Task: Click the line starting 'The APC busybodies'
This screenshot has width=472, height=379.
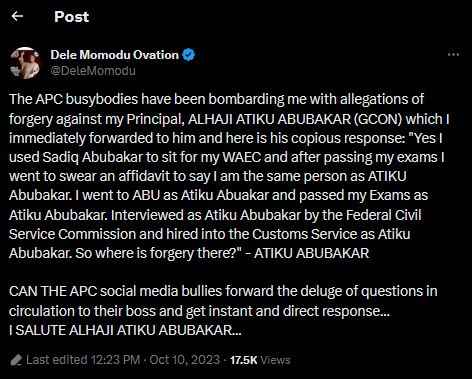Action: (216, 99)
